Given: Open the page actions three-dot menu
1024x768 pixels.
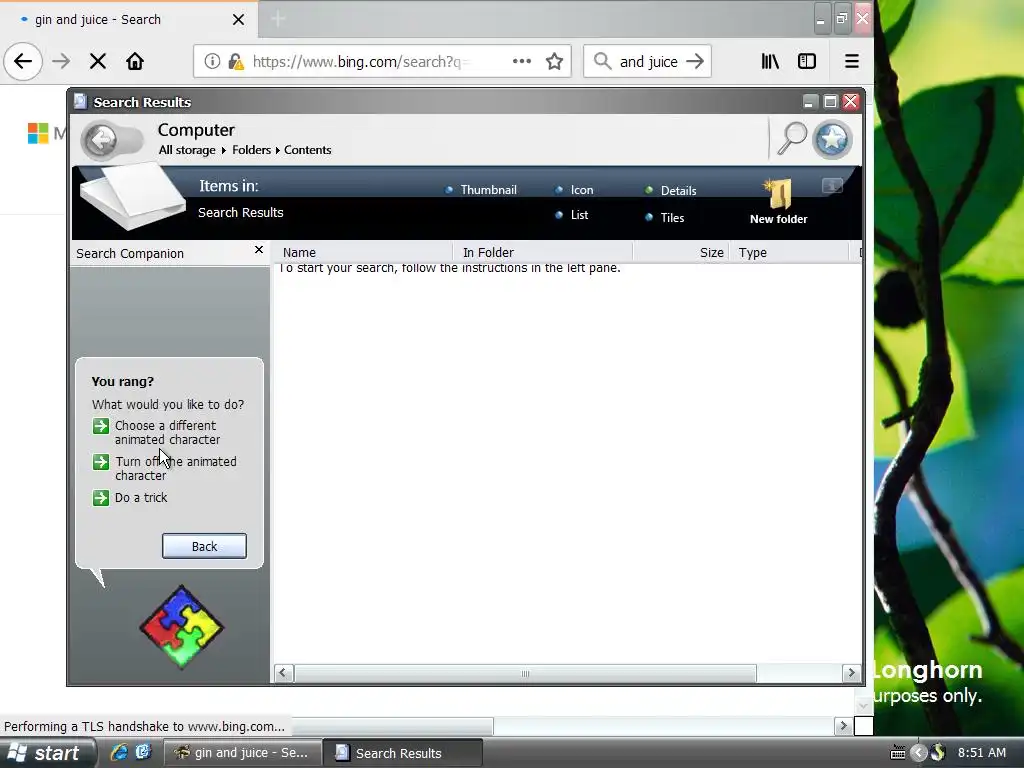Looking at the screenshot, I should tap(522, 61).
